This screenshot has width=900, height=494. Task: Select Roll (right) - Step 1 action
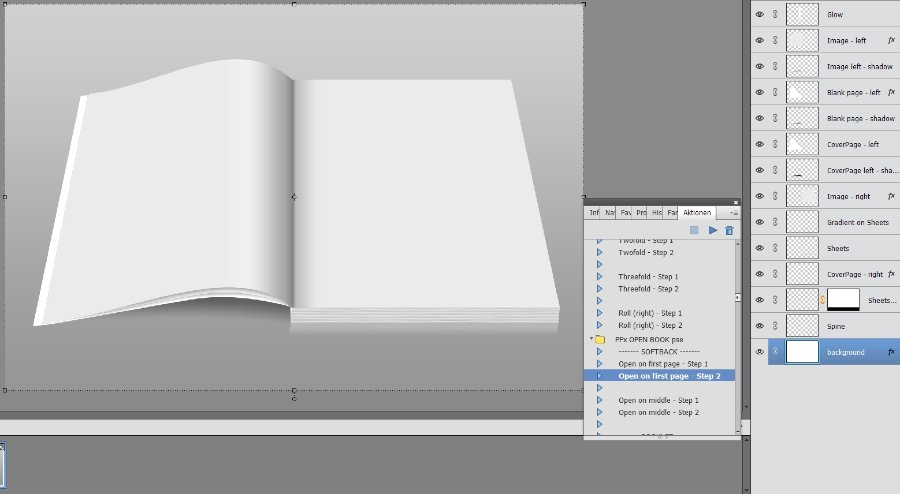tap(650, 313)
